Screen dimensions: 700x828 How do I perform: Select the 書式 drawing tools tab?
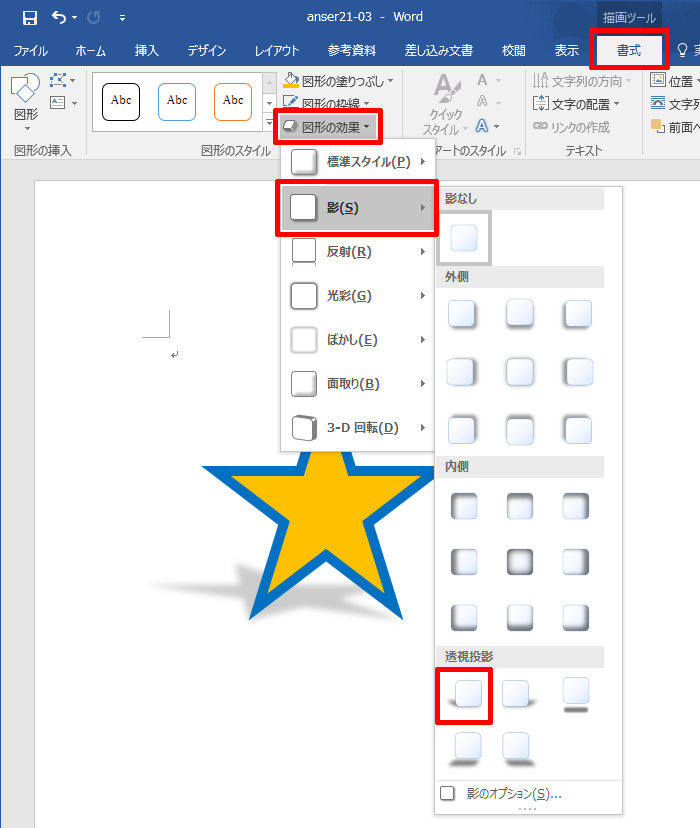pos(629,51)
